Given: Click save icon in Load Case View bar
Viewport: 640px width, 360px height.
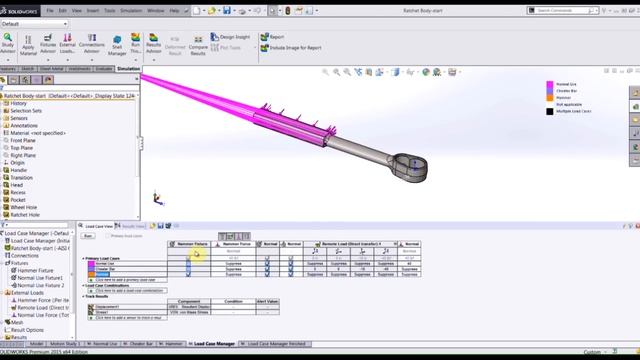Looking at the screenshot, I should pyautogui.click(x=160, y=226).
